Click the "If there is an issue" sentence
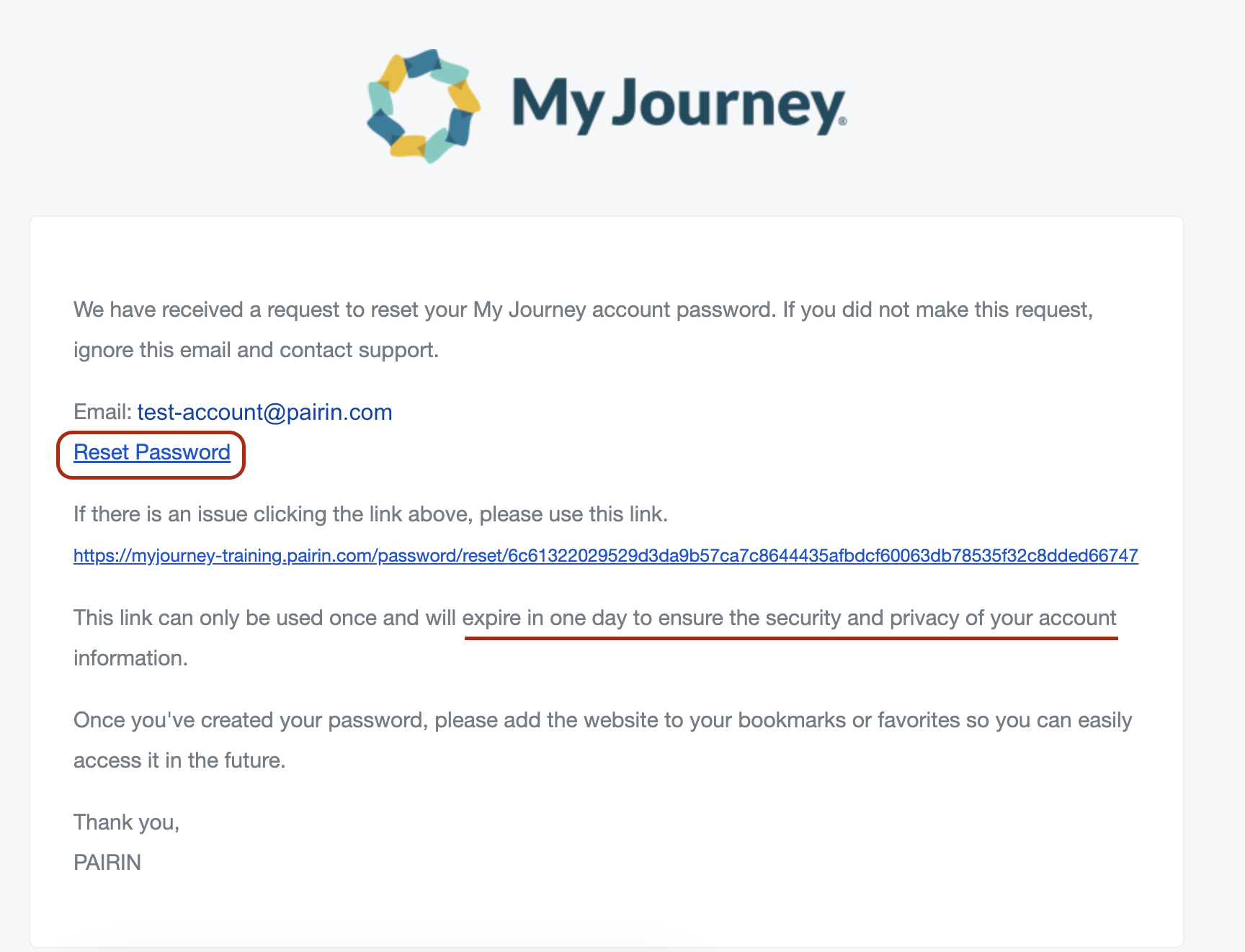 click(x=370, y=514)
